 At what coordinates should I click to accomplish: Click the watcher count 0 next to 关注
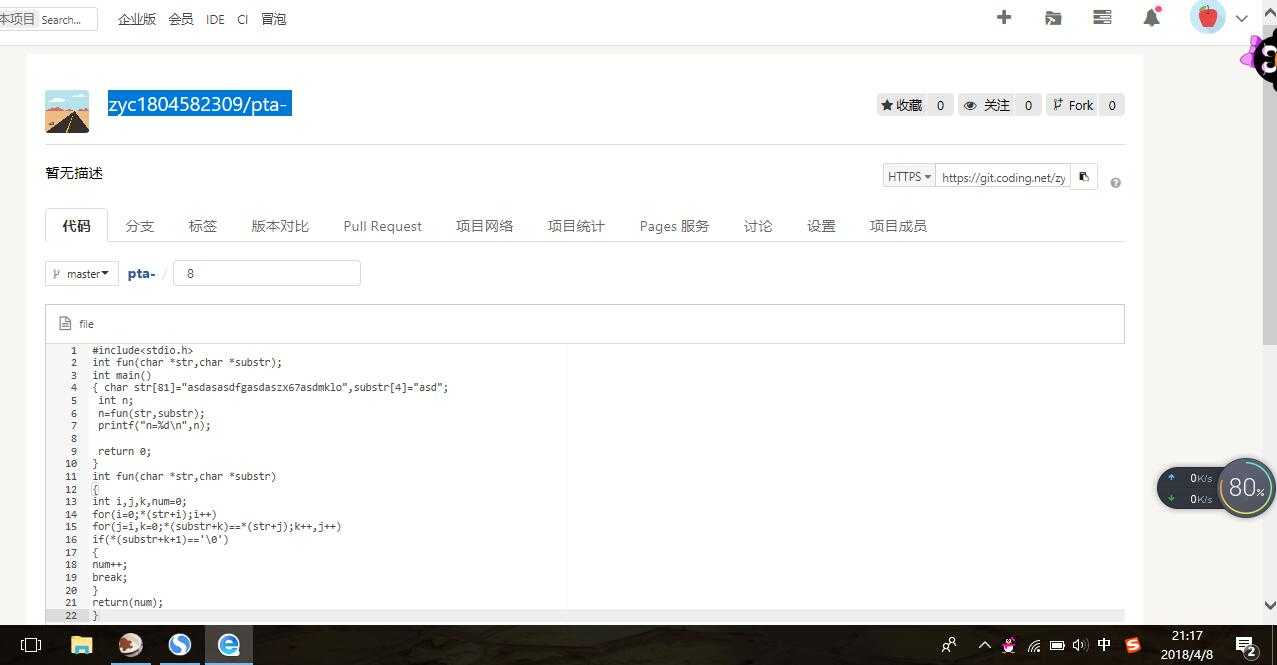[1028, 105]
